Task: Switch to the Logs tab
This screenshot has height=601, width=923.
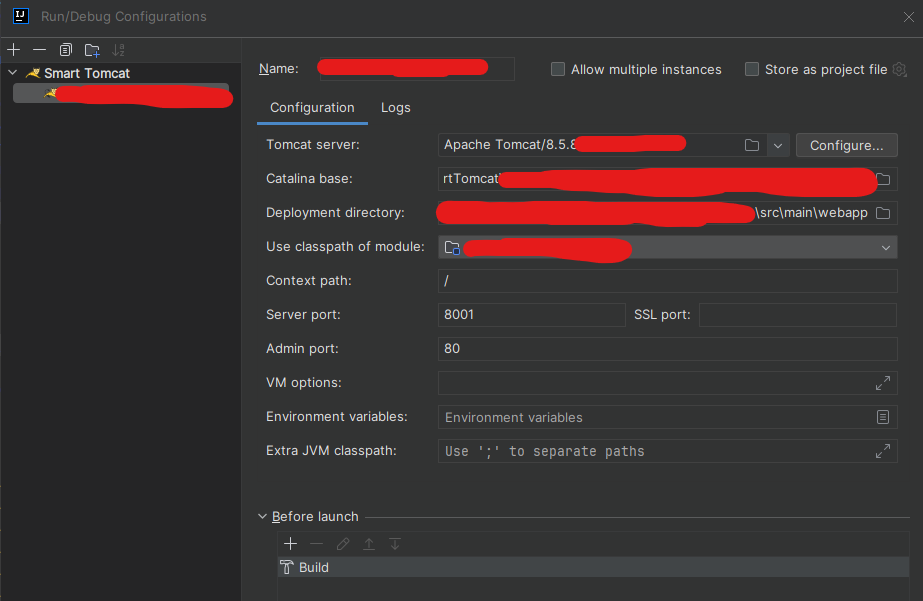Action: [x=396, y=108]
